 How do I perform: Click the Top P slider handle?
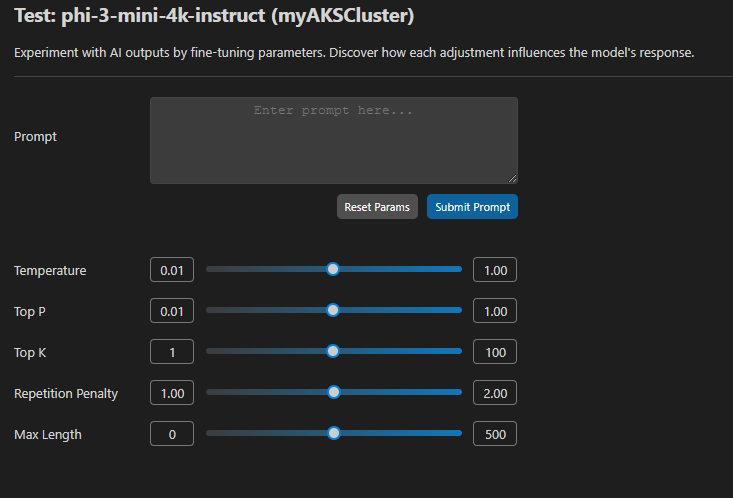[333, 310]
